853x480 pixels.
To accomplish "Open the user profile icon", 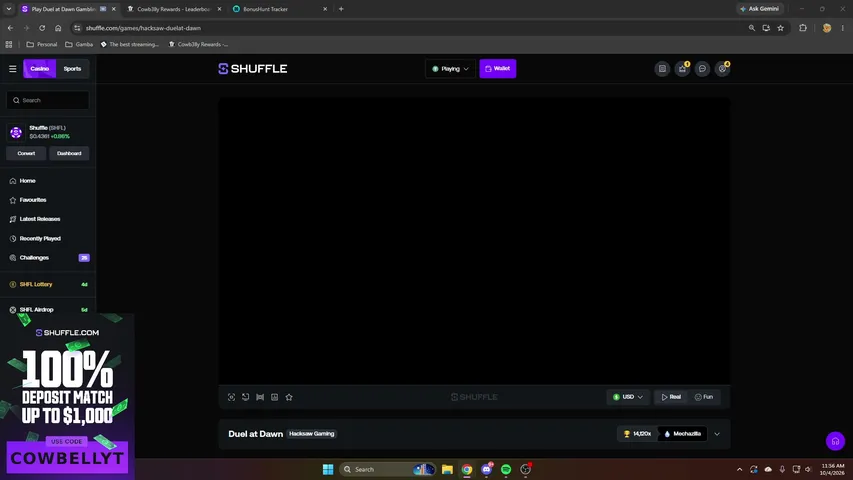I will pos(722,69).
